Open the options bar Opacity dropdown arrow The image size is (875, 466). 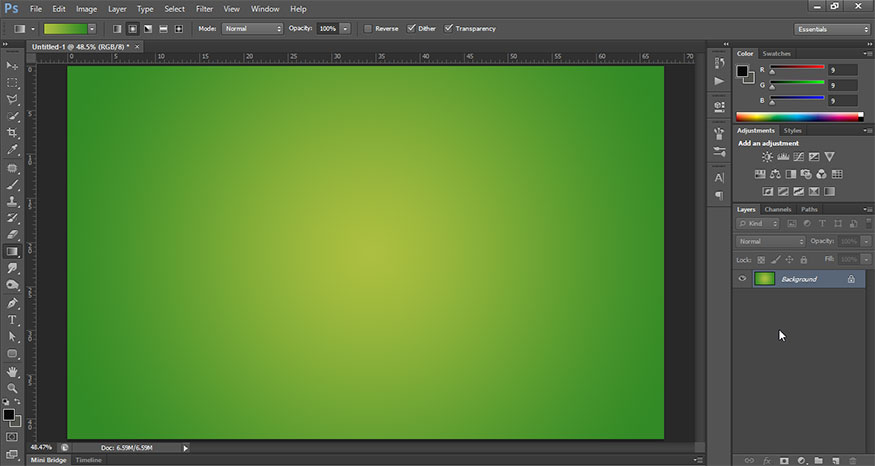pos(345,28)
